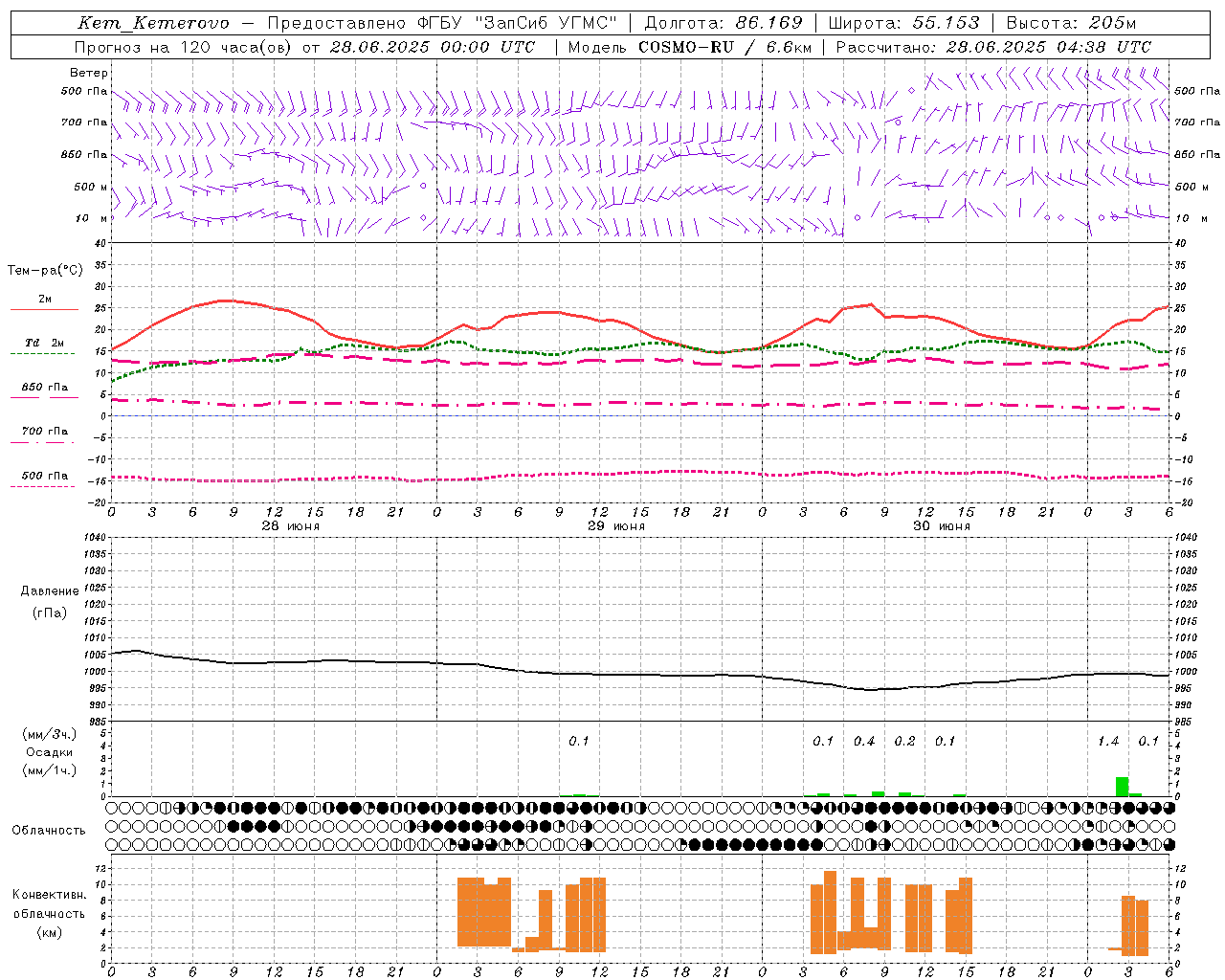Click the computed time Рассчитано: 28.06.2025 04:38 UTC
The image size is (1225, 980).
pos(993,47)
